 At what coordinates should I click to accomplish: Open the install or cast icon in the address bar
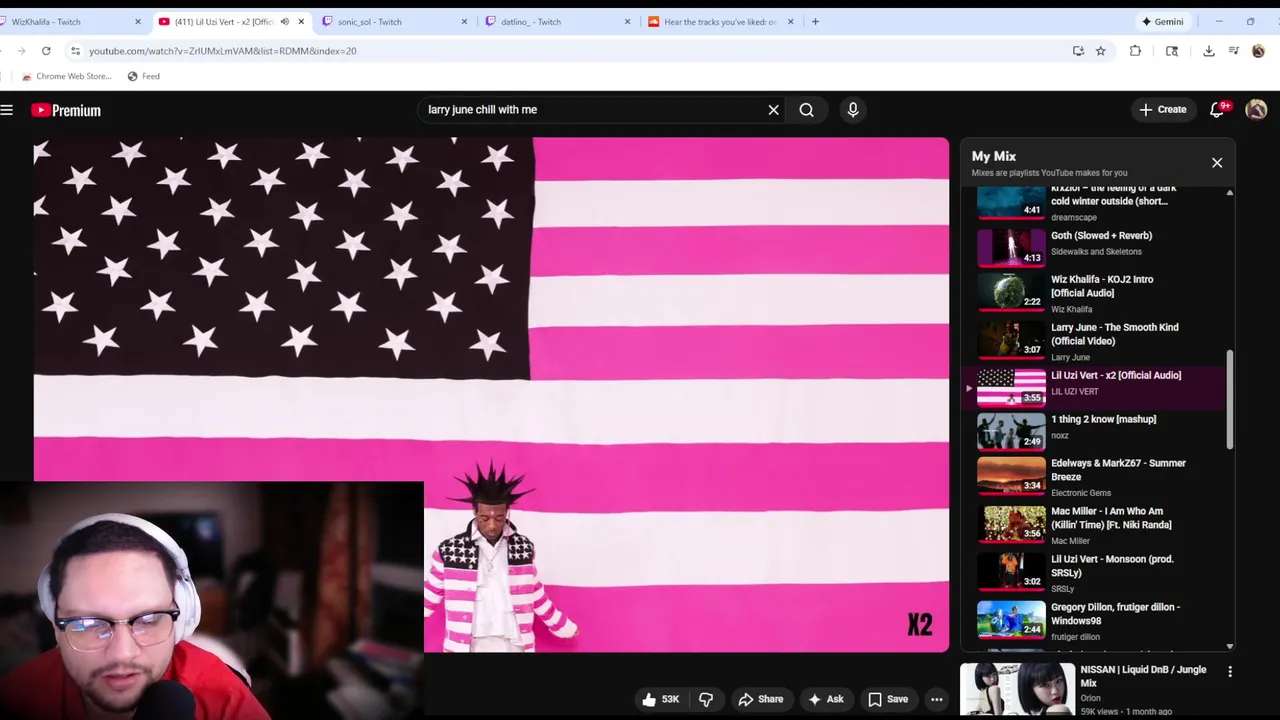pyautogui.click(x=1078, y=51)
